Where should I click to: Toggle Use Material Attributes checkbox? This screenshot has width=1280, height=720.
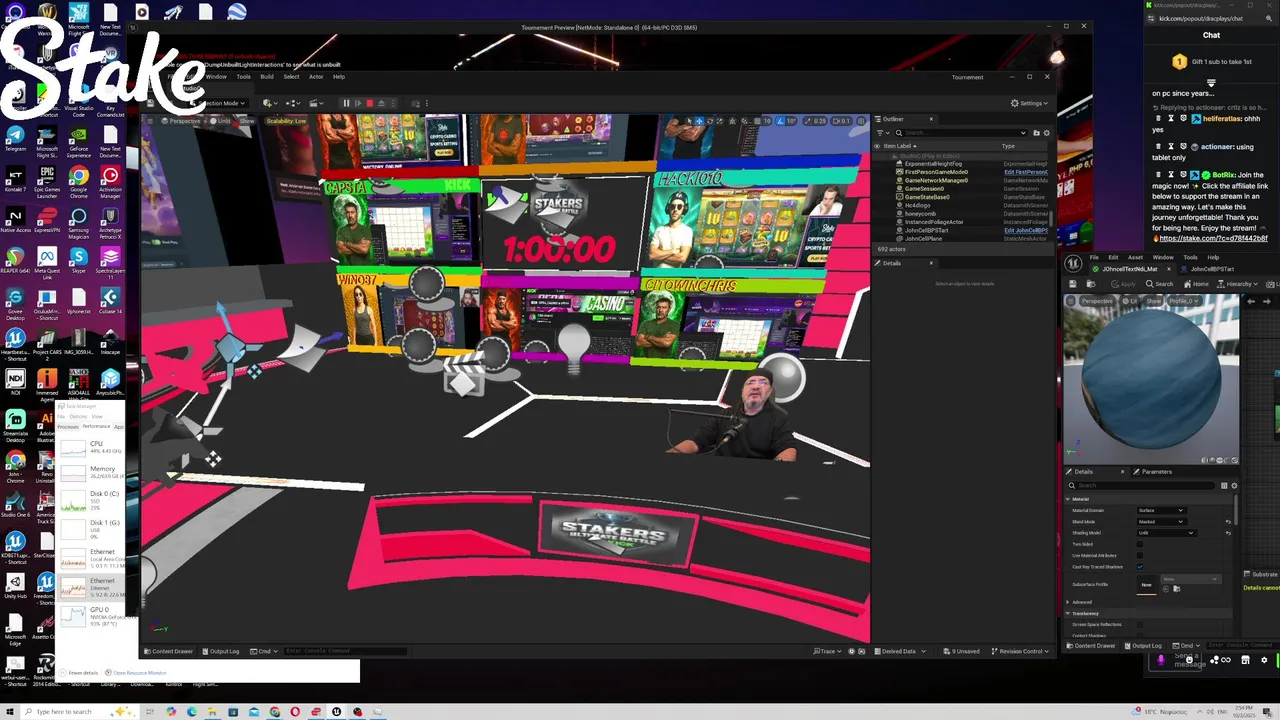pyautogui.click(x=1140, y=555)
